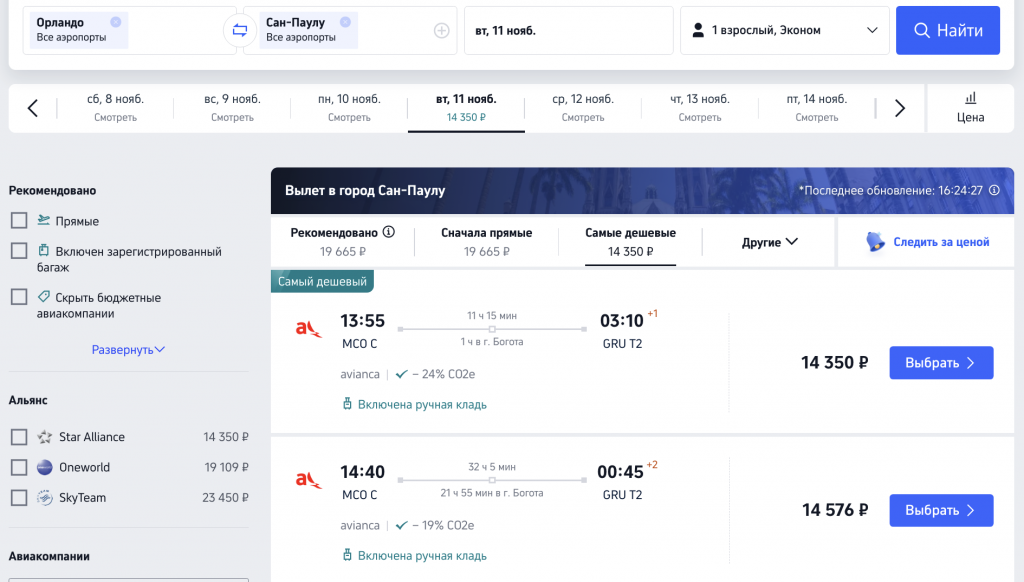Click info icon next to Рекомендовано tab
The height and width of the screenshot is (582, 1024).
coord(389,232)
